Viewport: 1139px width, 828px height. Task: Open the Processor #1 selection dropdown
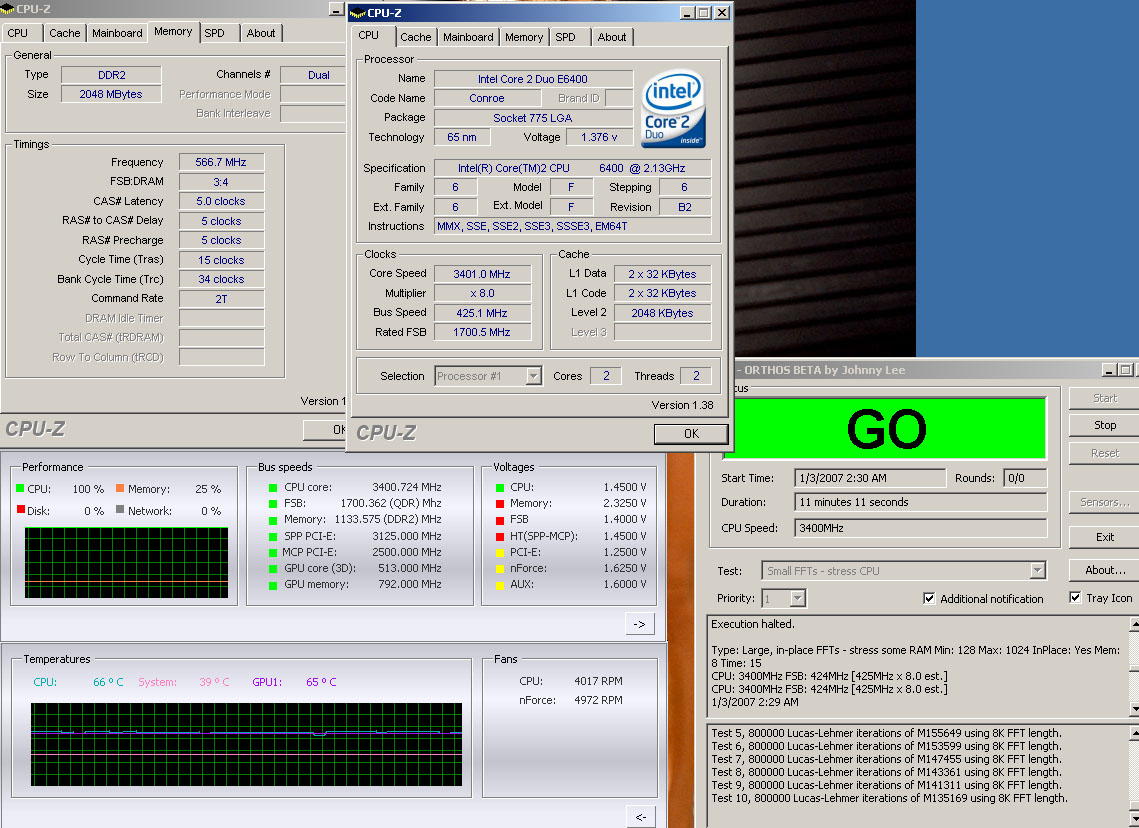pyautogui.click(x=533, y=376)
